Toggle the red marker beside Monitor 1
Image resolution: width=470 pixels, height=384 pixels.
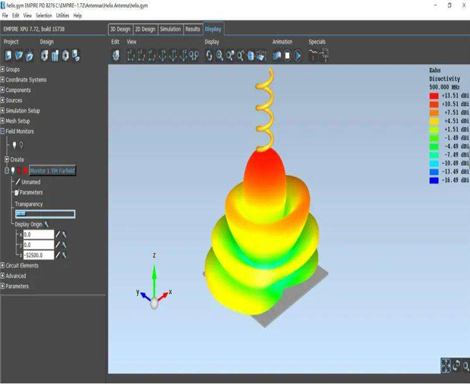click(25, 171)
